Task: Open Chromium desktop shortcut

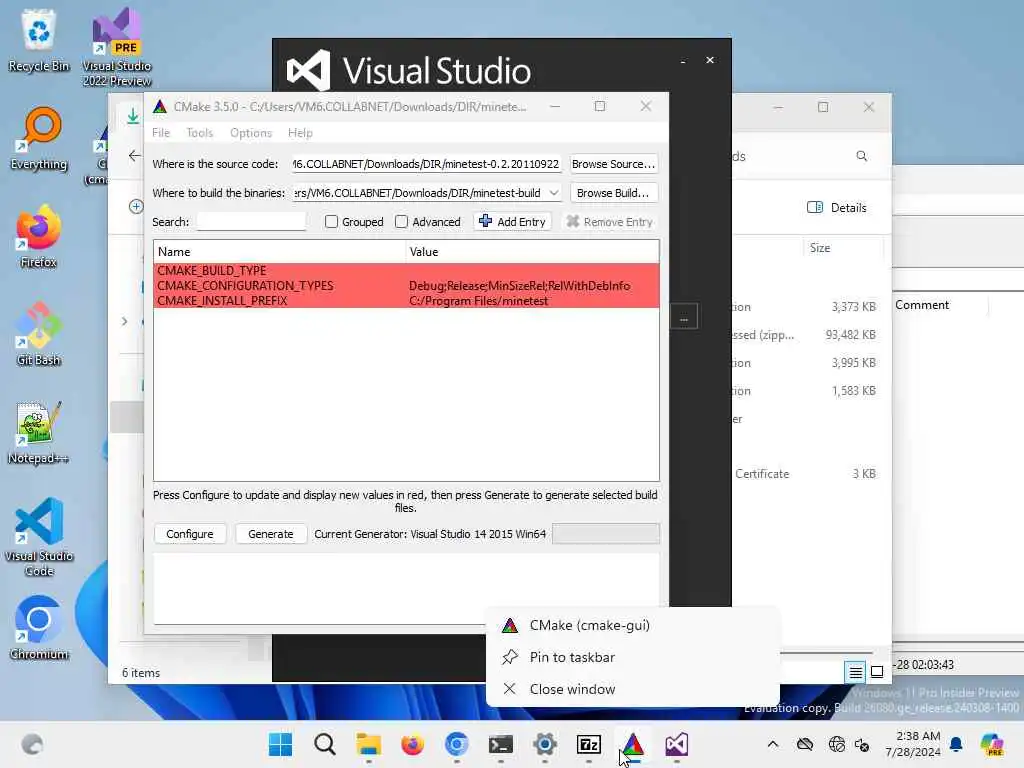Action: pos(39,628)
